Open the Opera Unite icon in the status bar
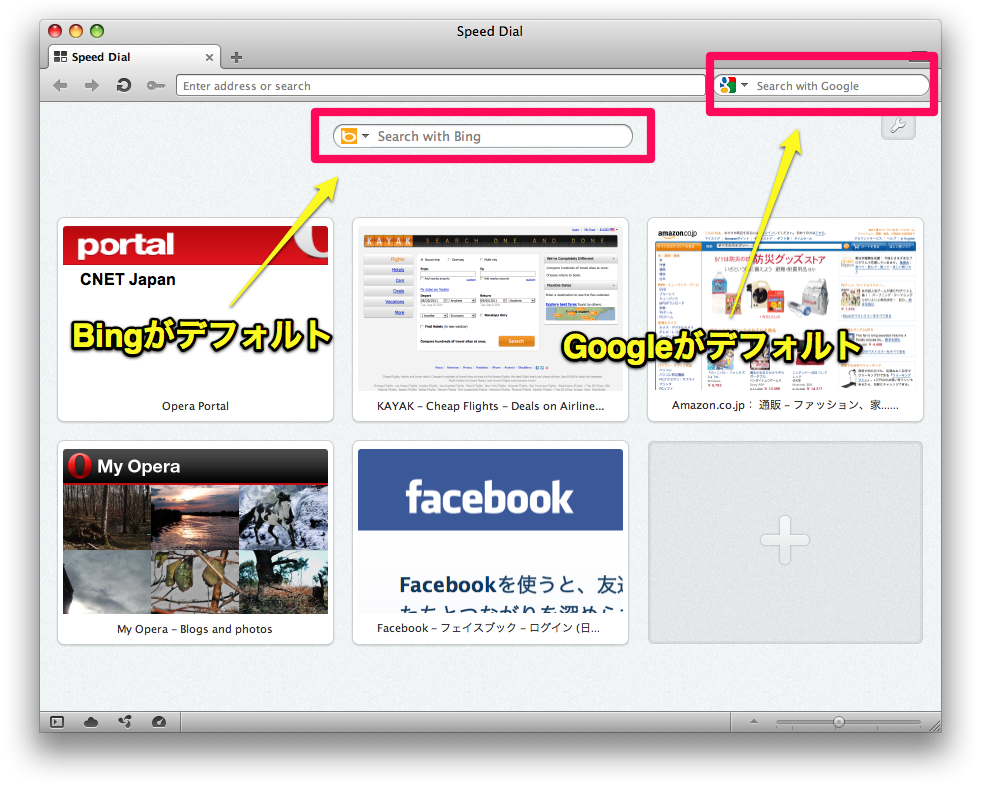The height and width of the screenshot is (792, 981). click(x=125, y=722)
